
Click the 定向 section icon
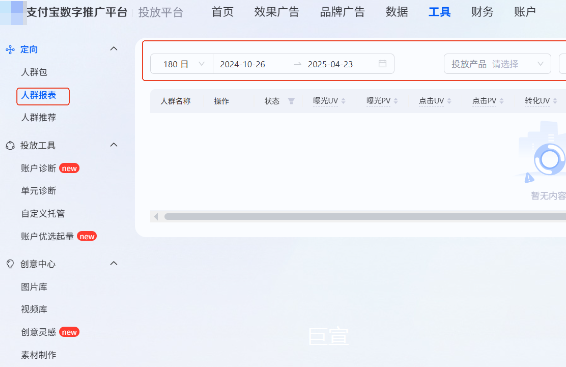tap(10, 49)
